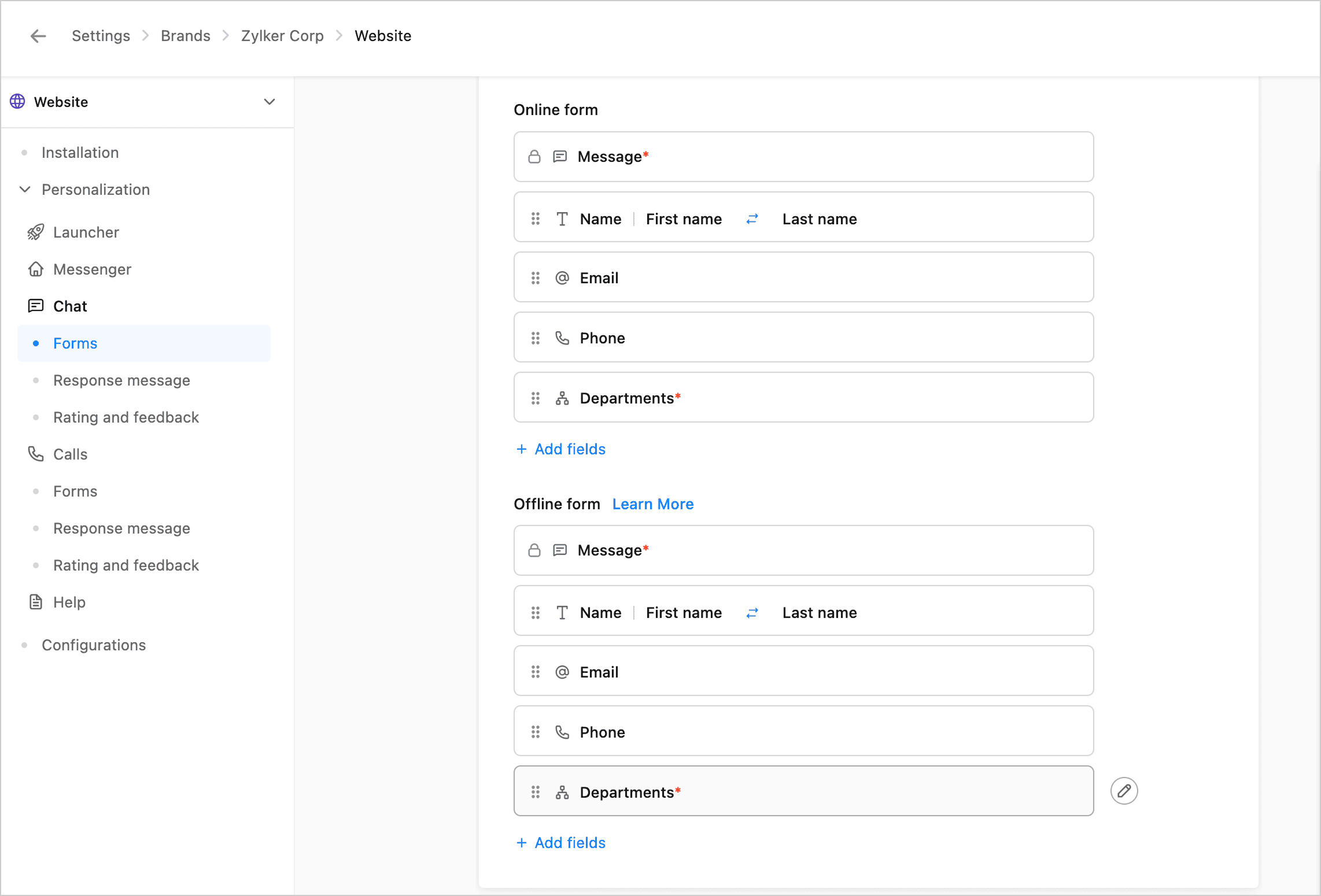This screenshot has height=896, width=1321.
Task: Open the Learn More link
Action: 652,504
